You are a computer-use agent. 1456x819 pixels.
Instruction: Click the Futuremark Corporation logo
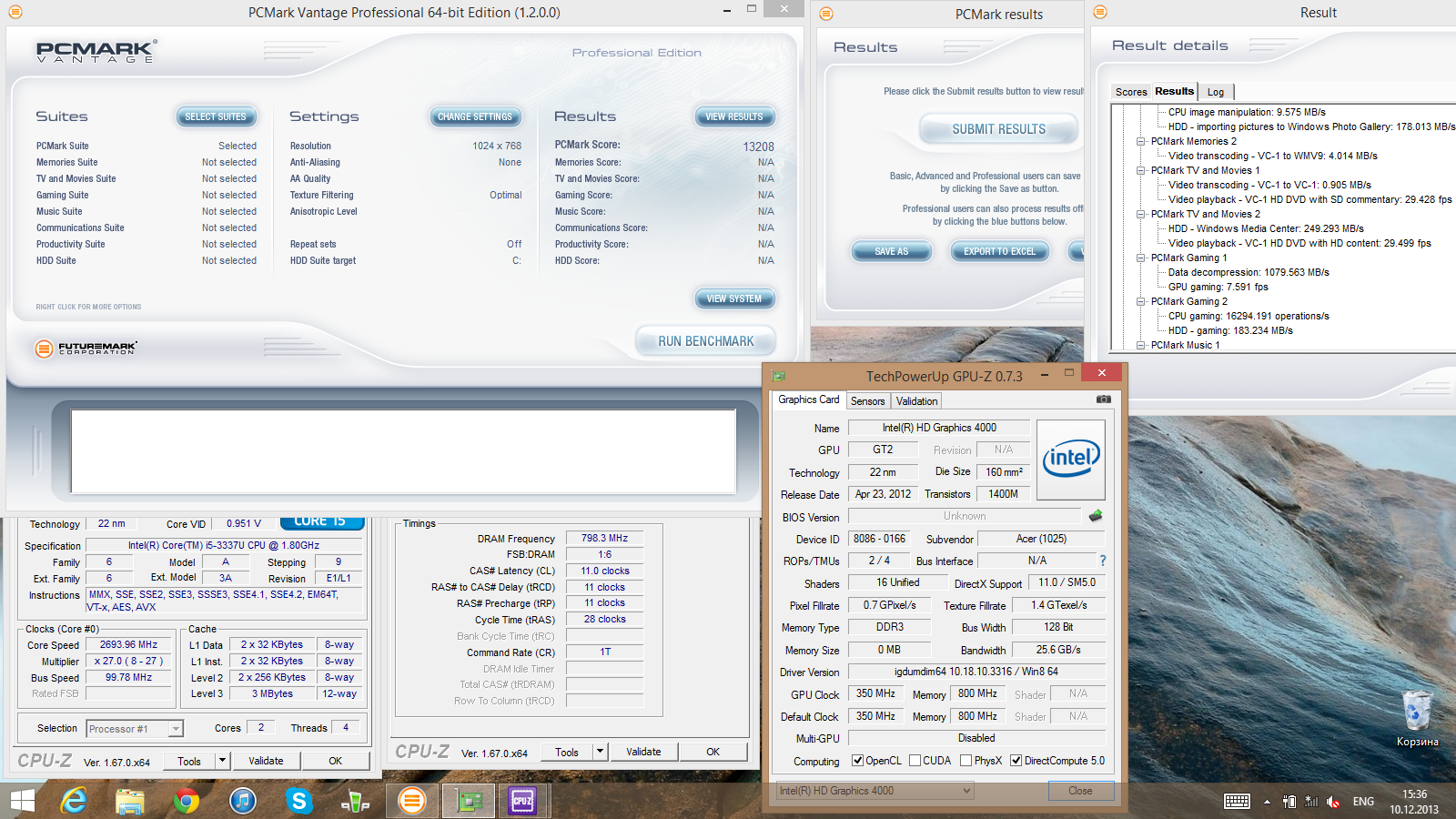tap(86, 348)
